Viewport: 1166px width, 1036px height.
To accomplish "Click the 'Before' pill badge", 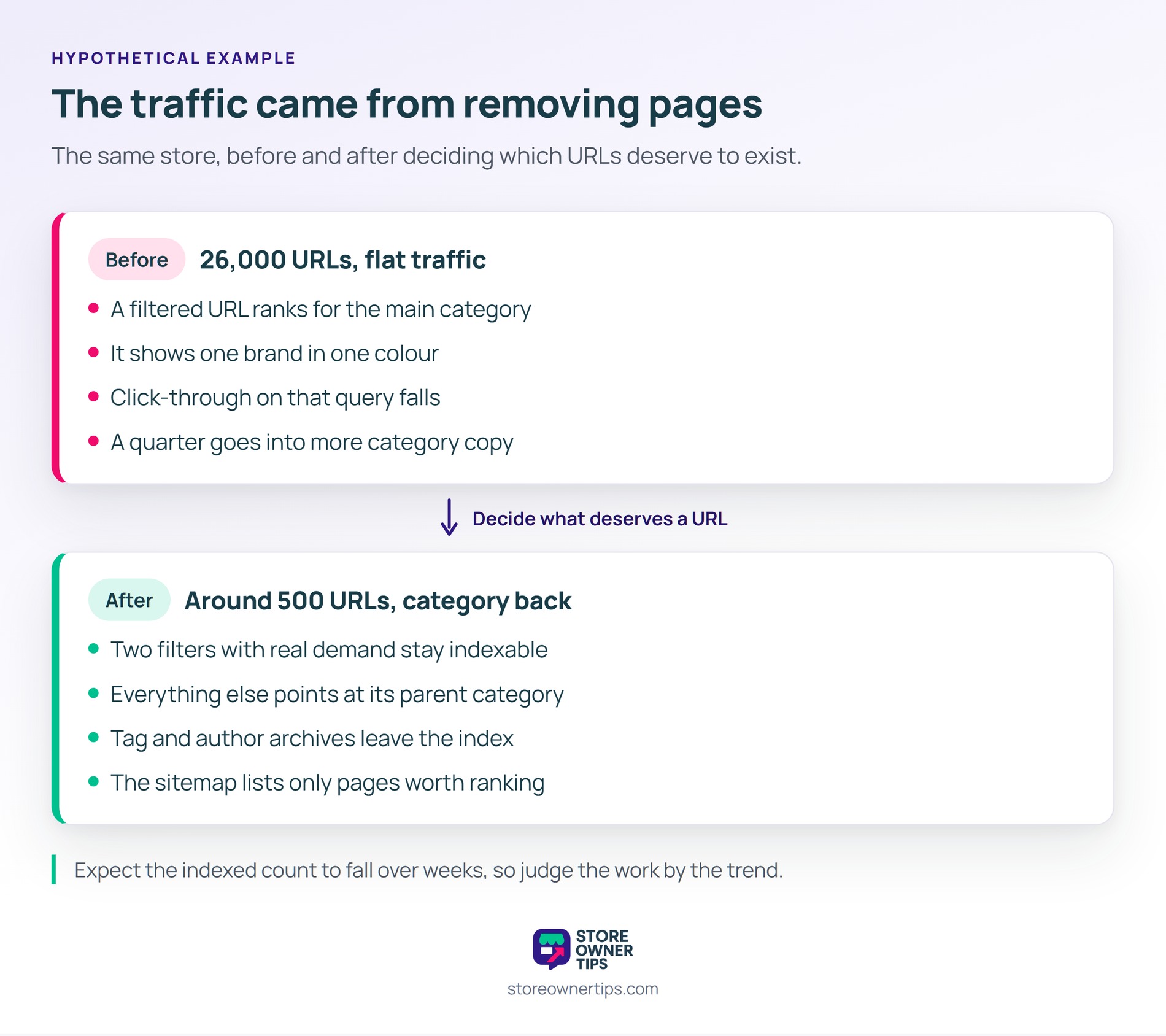I will (x=137, y=260).
